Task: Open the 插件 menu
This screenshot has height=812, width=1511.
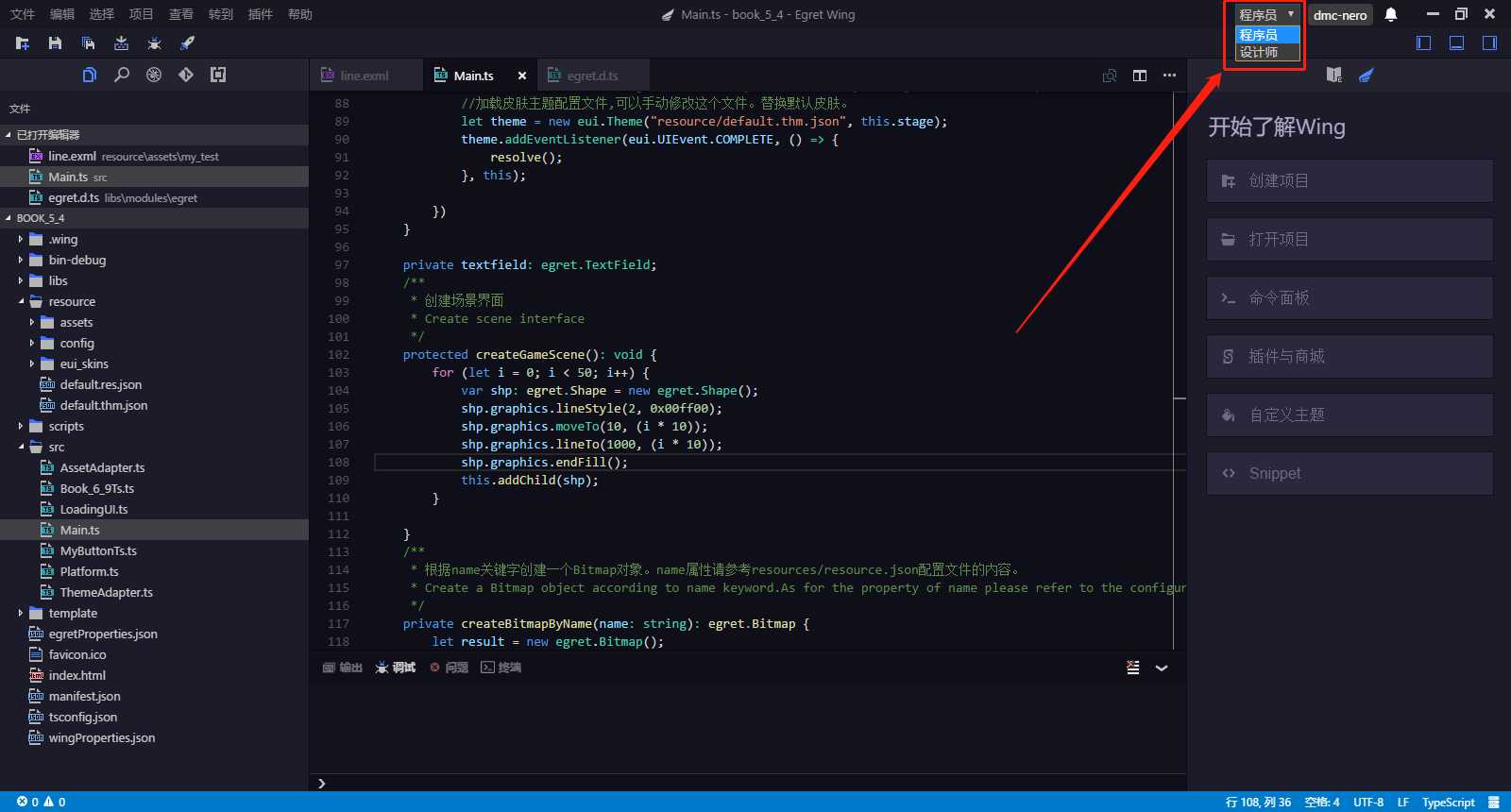Action: tap(261, 14)
